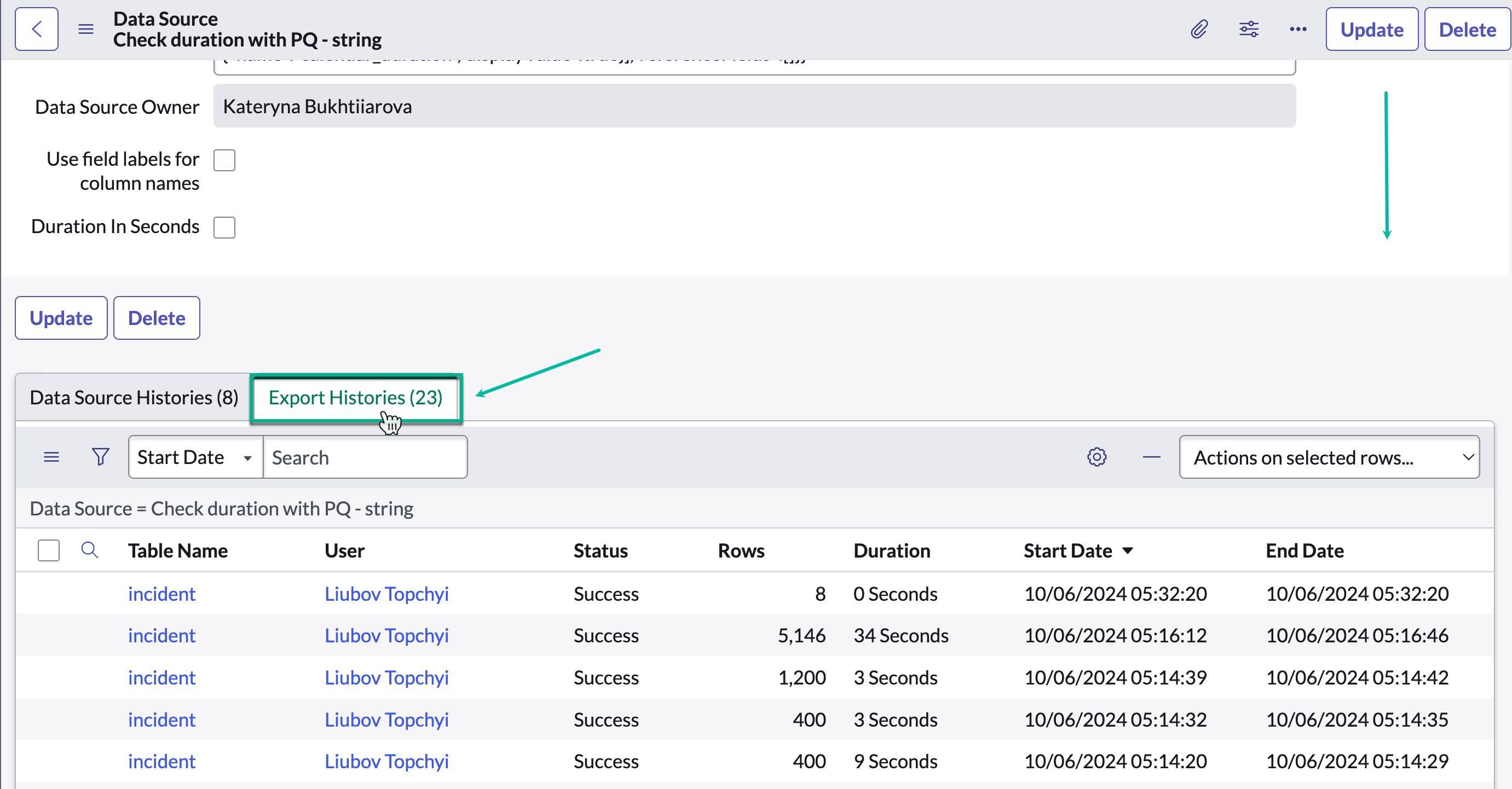Click the paperclip attachments icon
The height and width of the screenshot is (789, 1512).
point(1198,29)
